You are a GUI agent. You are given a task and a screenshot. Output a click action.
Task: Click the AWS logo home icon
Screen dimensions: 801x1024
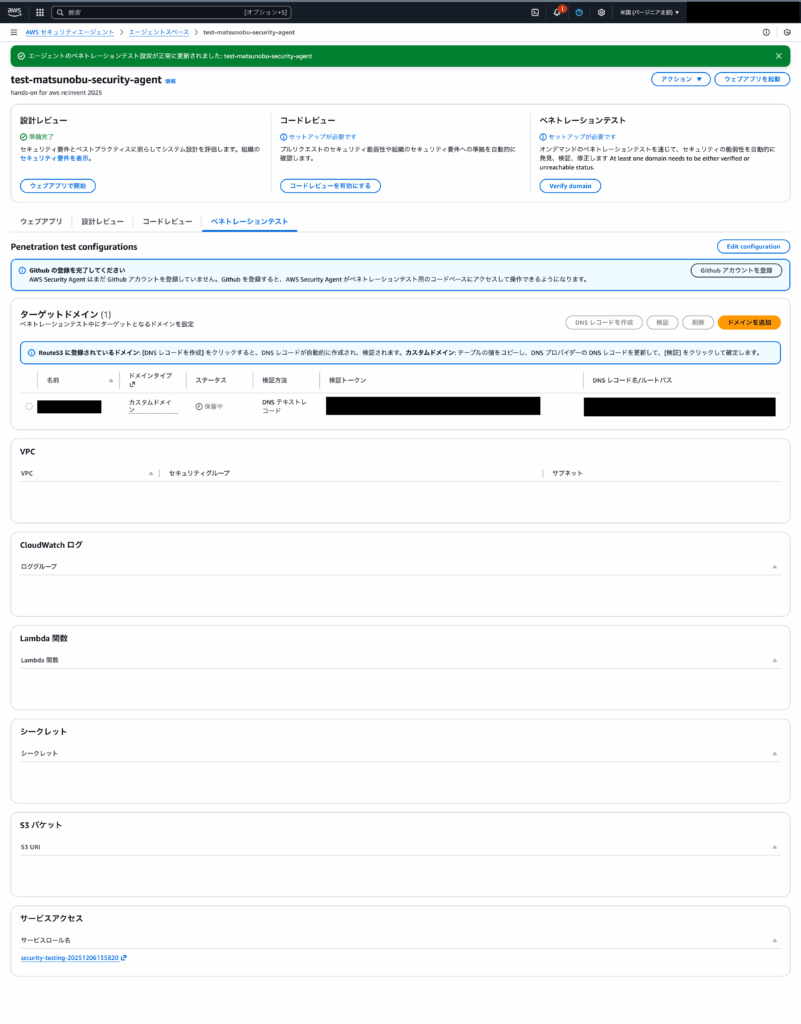pyautogui.click(x=16, y=12)
